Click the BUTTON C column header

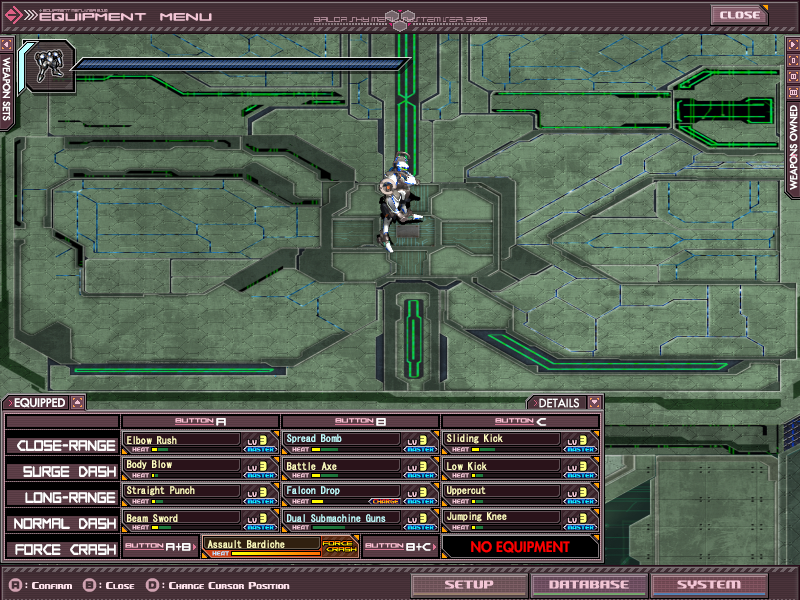pos(520,421)
